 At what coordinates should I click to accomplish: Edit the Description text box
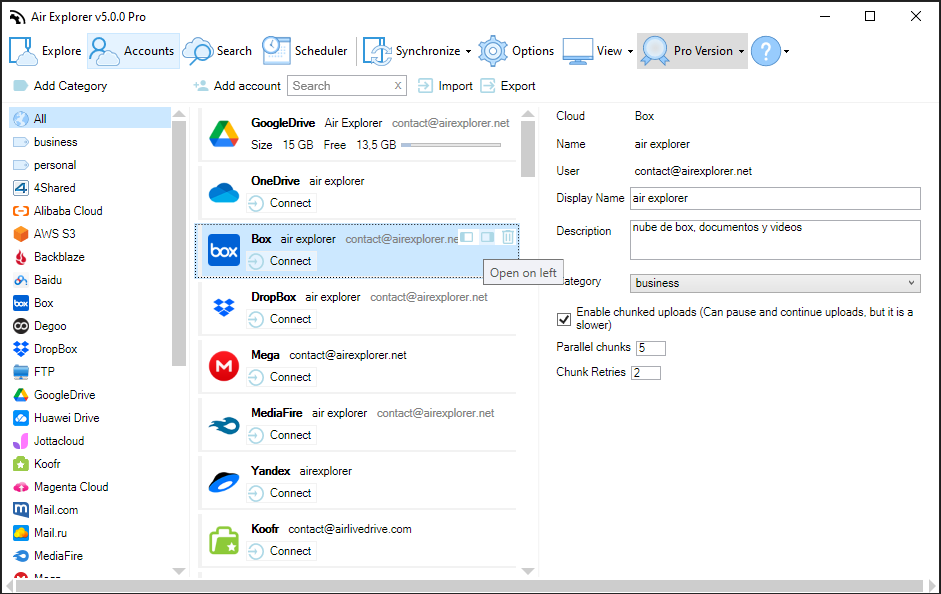pyautogui.click(x=775, y=240)
